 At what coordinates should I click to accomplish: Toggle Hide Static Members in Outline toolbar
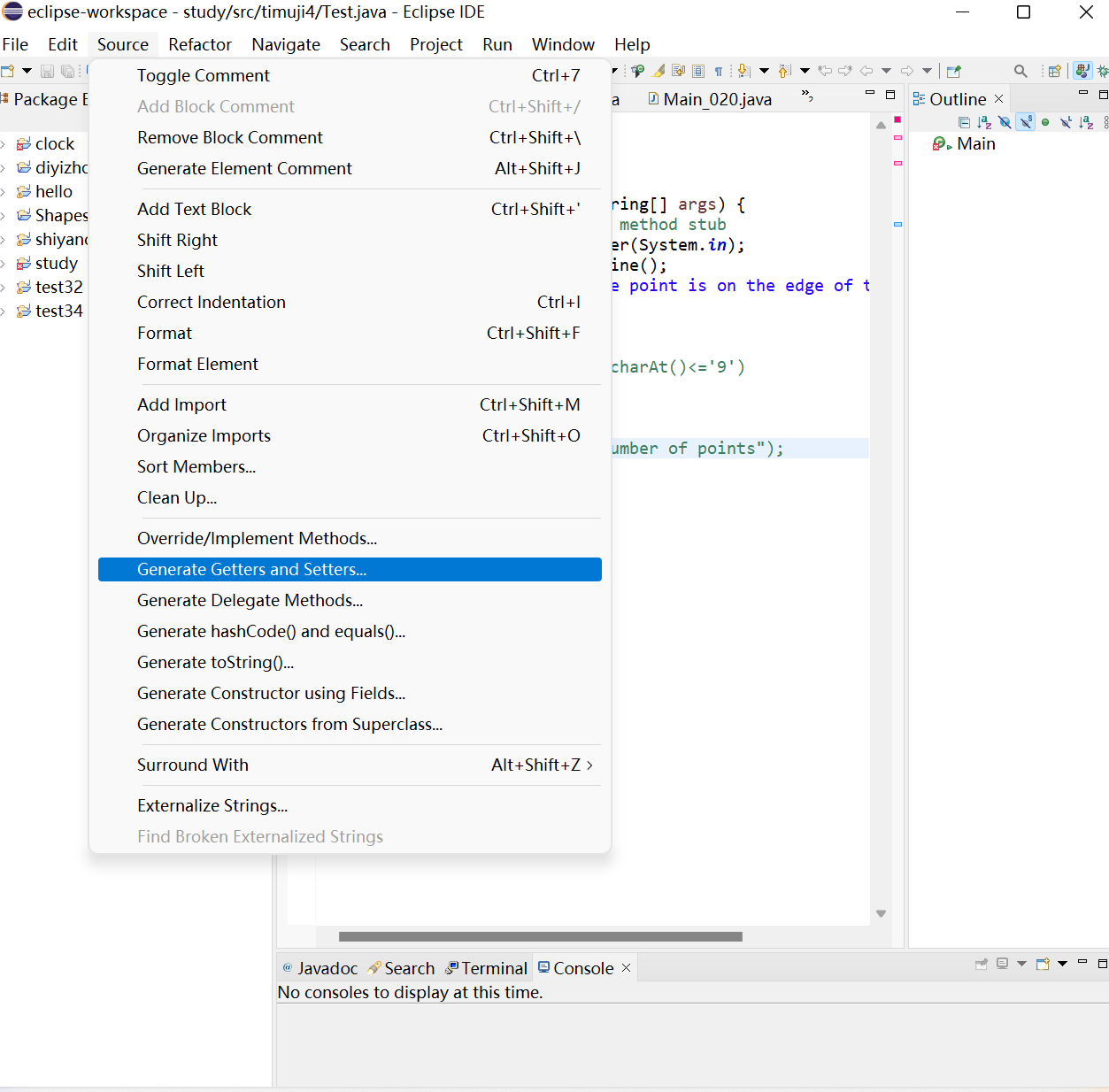coord(1026,122)
